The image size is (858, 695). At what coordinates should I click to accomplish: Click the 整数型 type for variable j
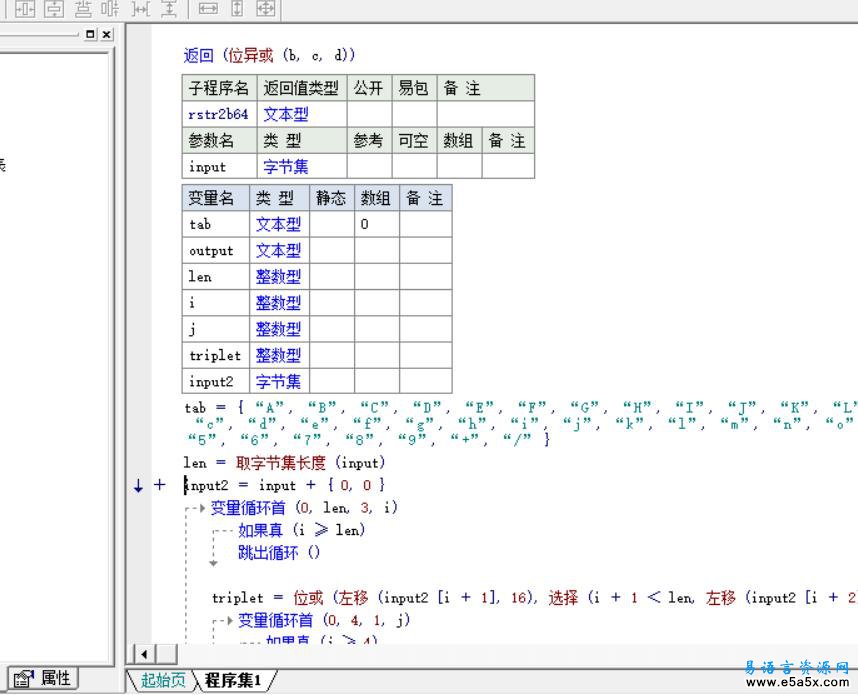coord(279,329)
